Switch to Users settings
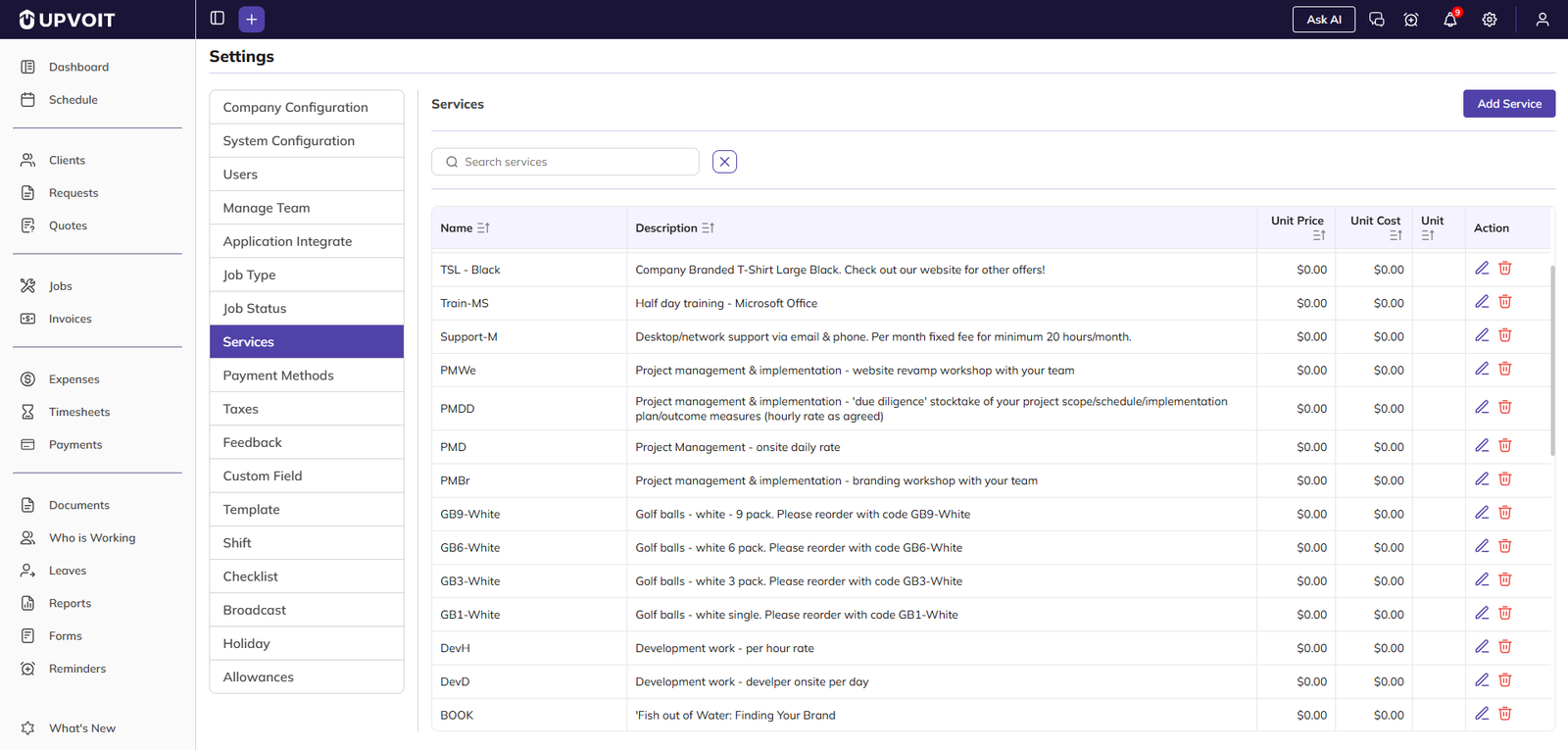Image resolution: width=1568 pixels, height=750 pixels. point(307,174)
